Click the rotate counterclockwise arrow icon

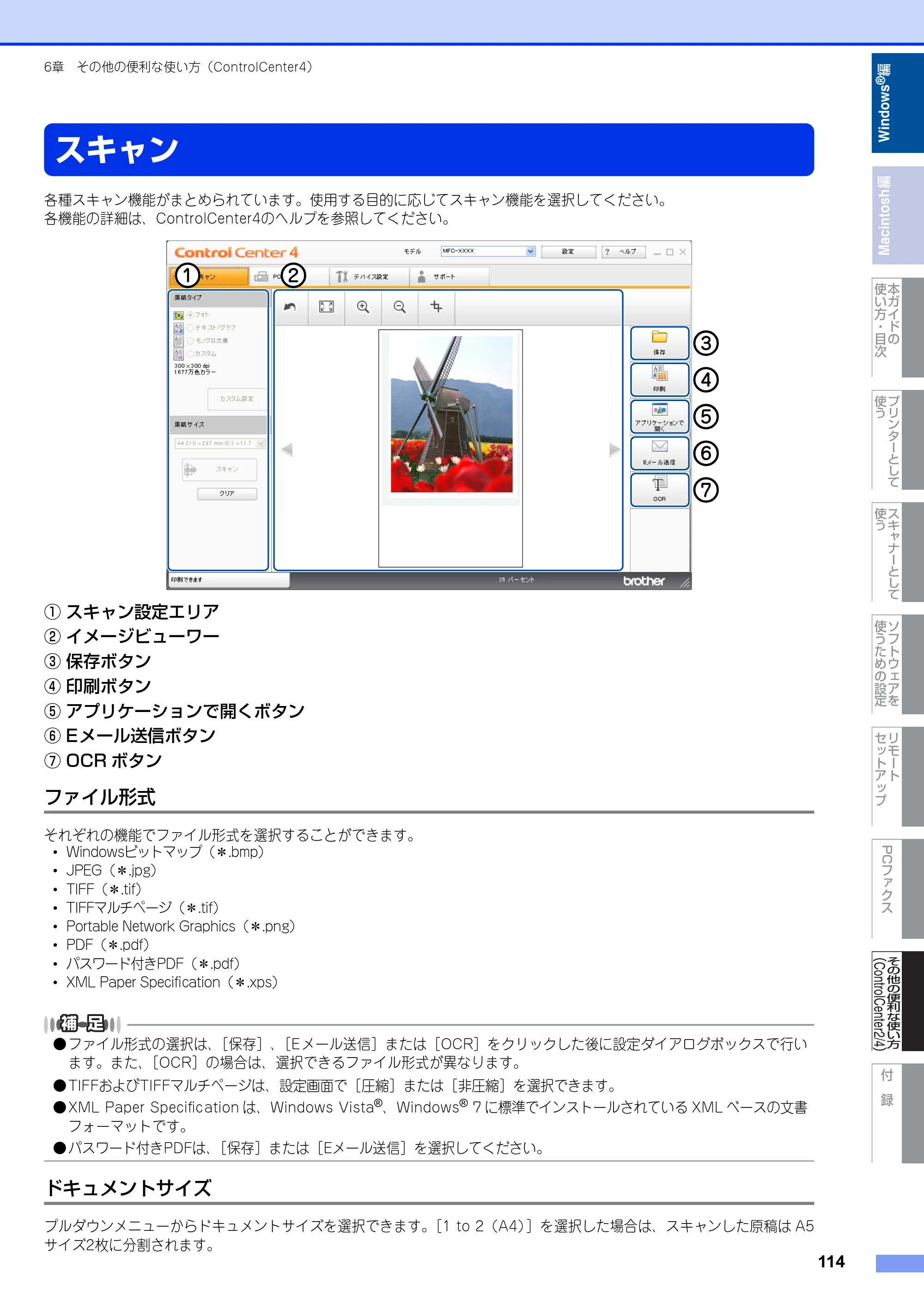click(290, 307)
